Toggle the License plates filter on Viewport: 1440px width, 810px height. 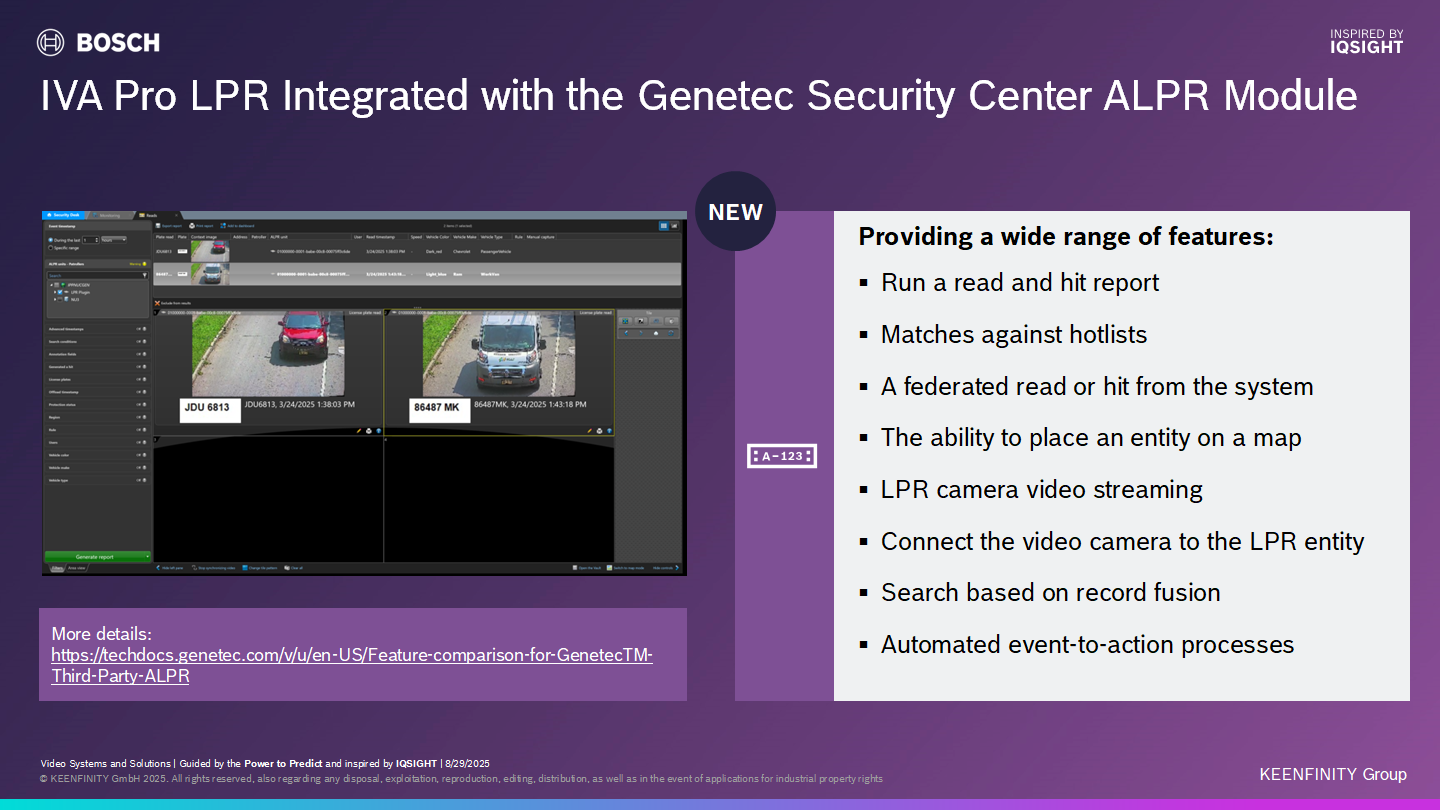141,379
